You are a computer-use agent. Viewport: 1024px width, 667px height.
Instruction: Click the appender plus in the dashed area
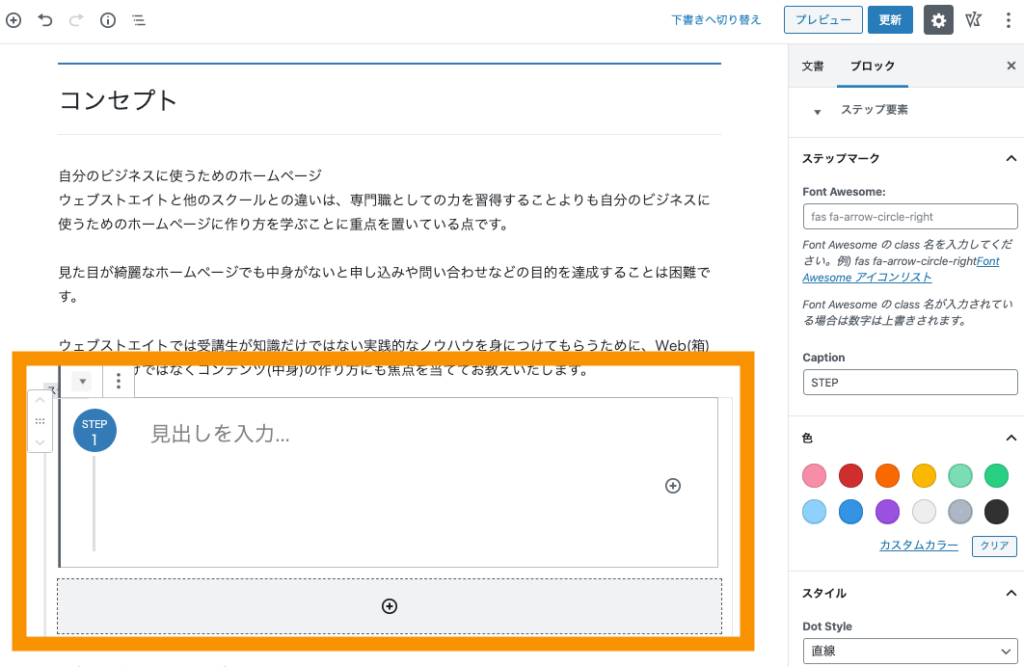389,606
